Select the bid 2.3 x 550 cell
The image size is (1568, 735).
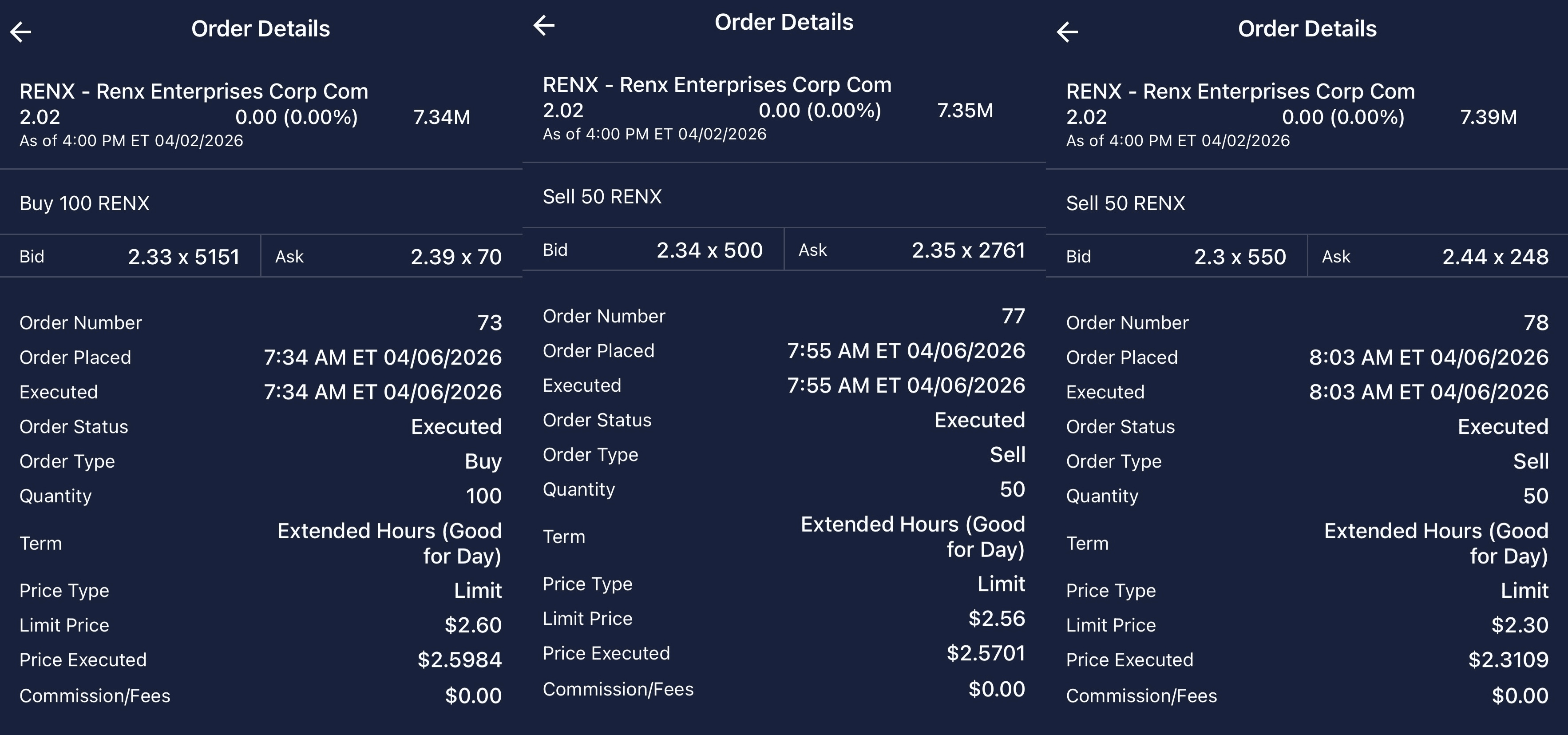click(1176, 256)
